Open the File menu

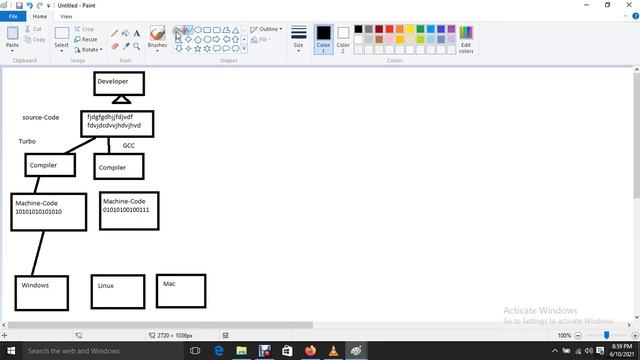[x=13, y=16]
